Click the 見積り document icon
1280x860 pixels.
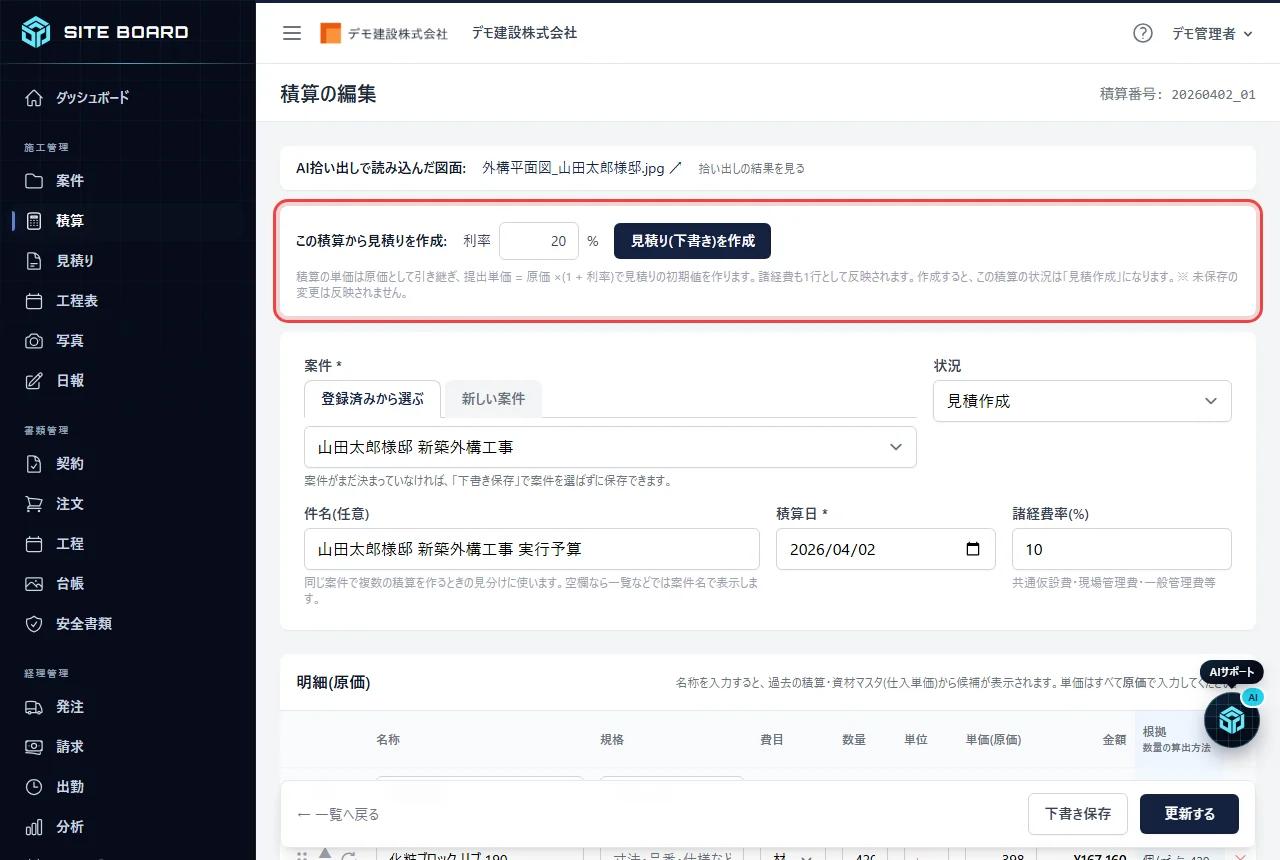(34, 261)
